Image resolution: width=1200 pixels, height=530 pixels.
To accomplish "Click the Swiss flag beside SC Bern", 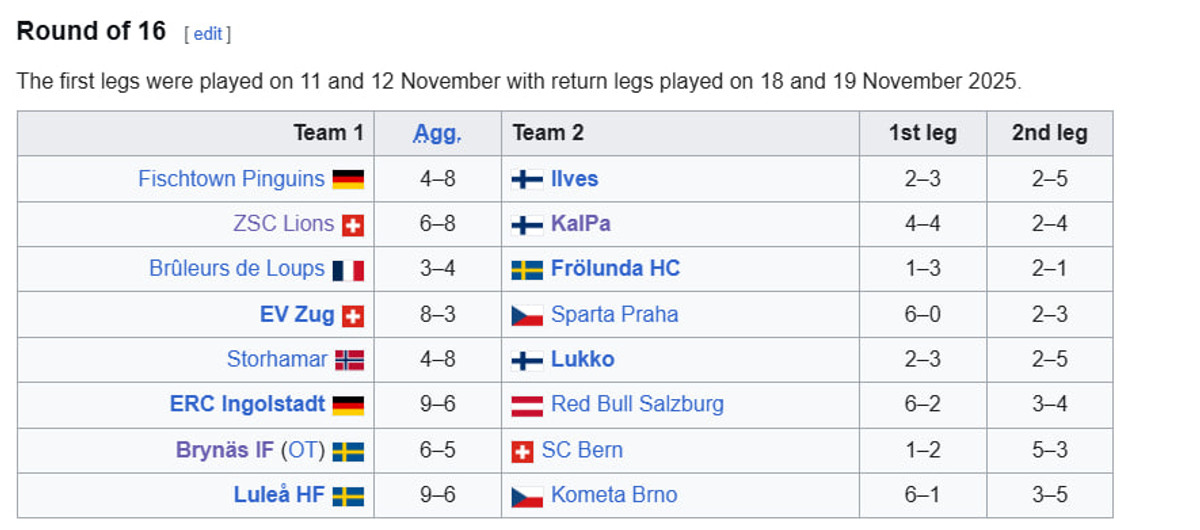I will (x=522, y=451).
